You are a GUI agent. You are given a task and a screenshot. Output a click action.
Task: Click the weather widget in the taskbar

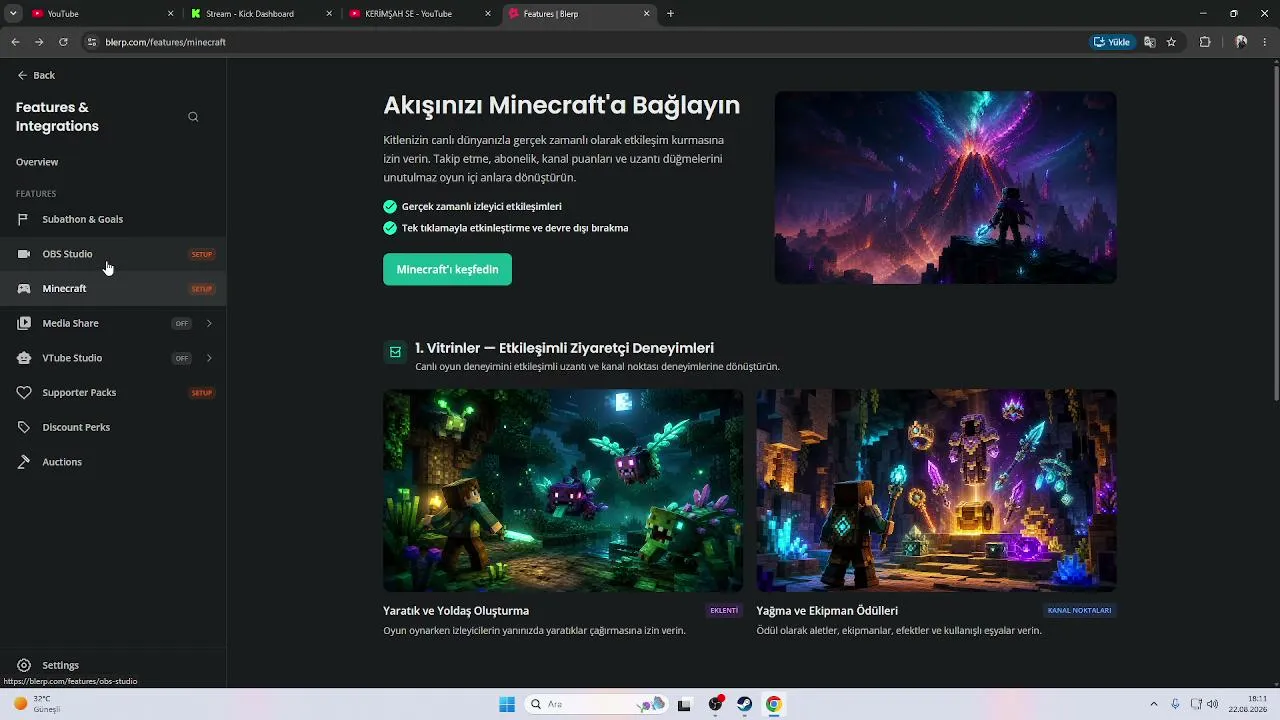click(x=38, y=704)
